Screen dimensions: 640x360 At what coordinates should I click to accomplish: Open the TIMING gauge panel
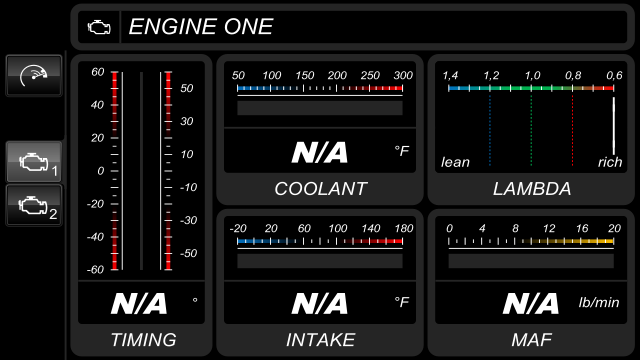[141, 205]
